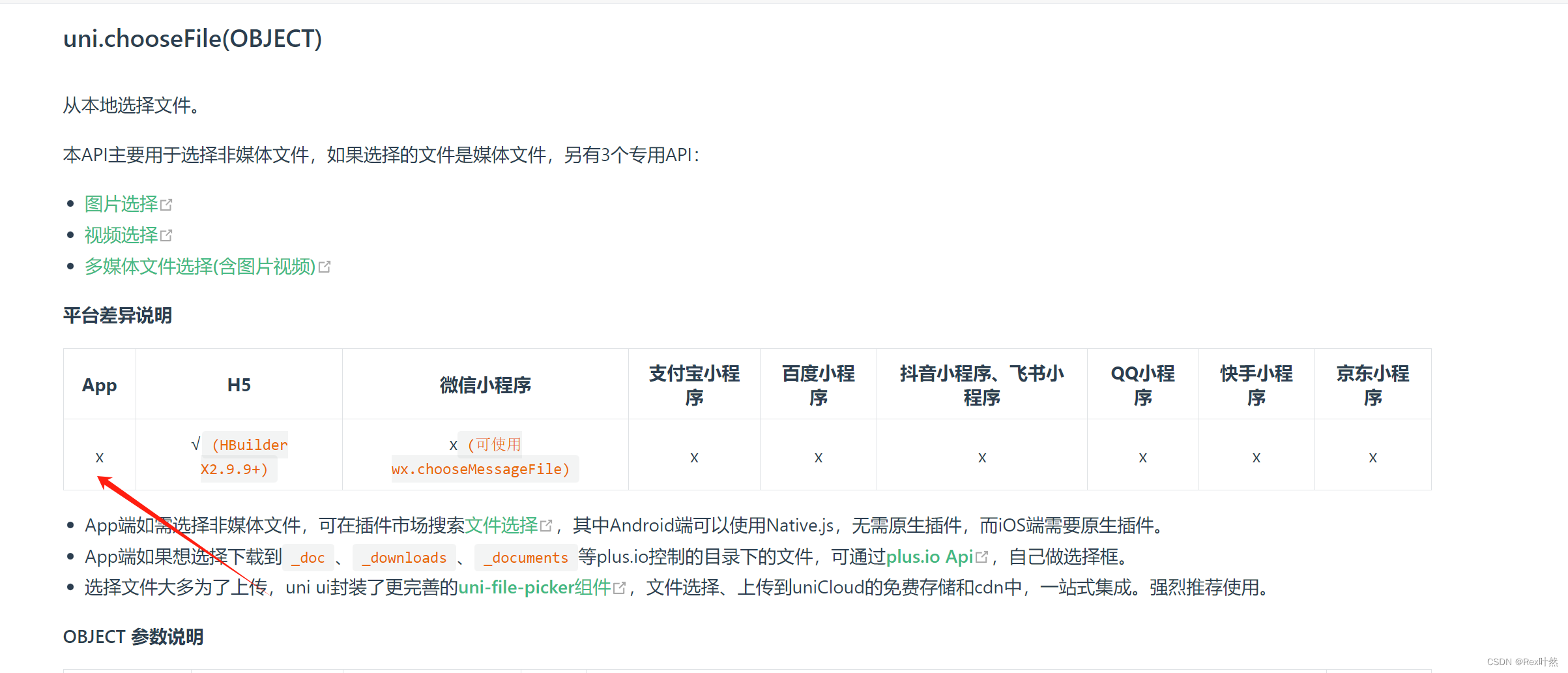This screenshot has width=1568, height=673.
Task: Click external-link icon after uni-file-picker组件
Action: [619, 588]
